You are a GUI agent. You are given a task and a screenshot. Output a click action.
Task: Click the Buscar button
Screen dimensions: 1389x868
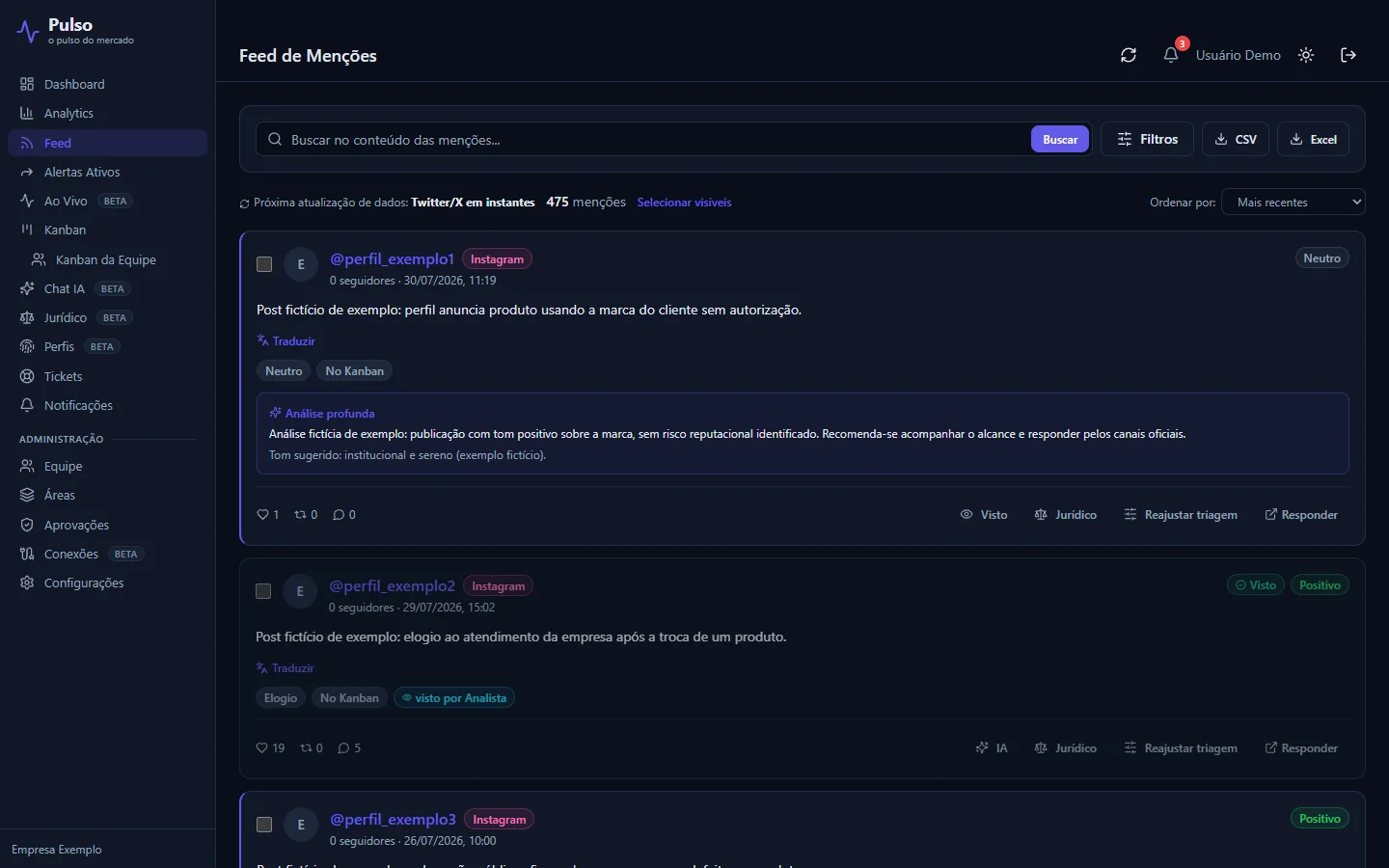(1060, 140)
